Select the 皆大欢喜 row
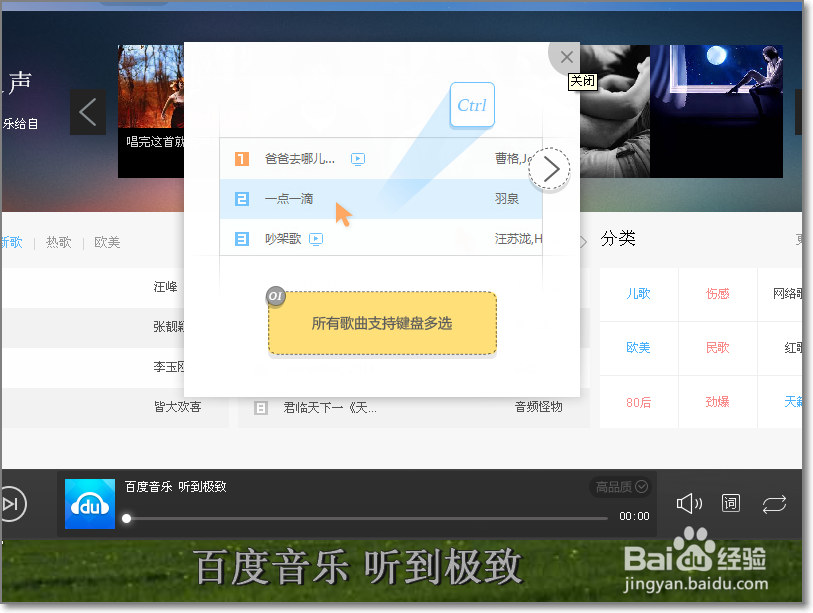Image resolution: width=813 pixels, height=613 pixels. (x=115, y=407)
